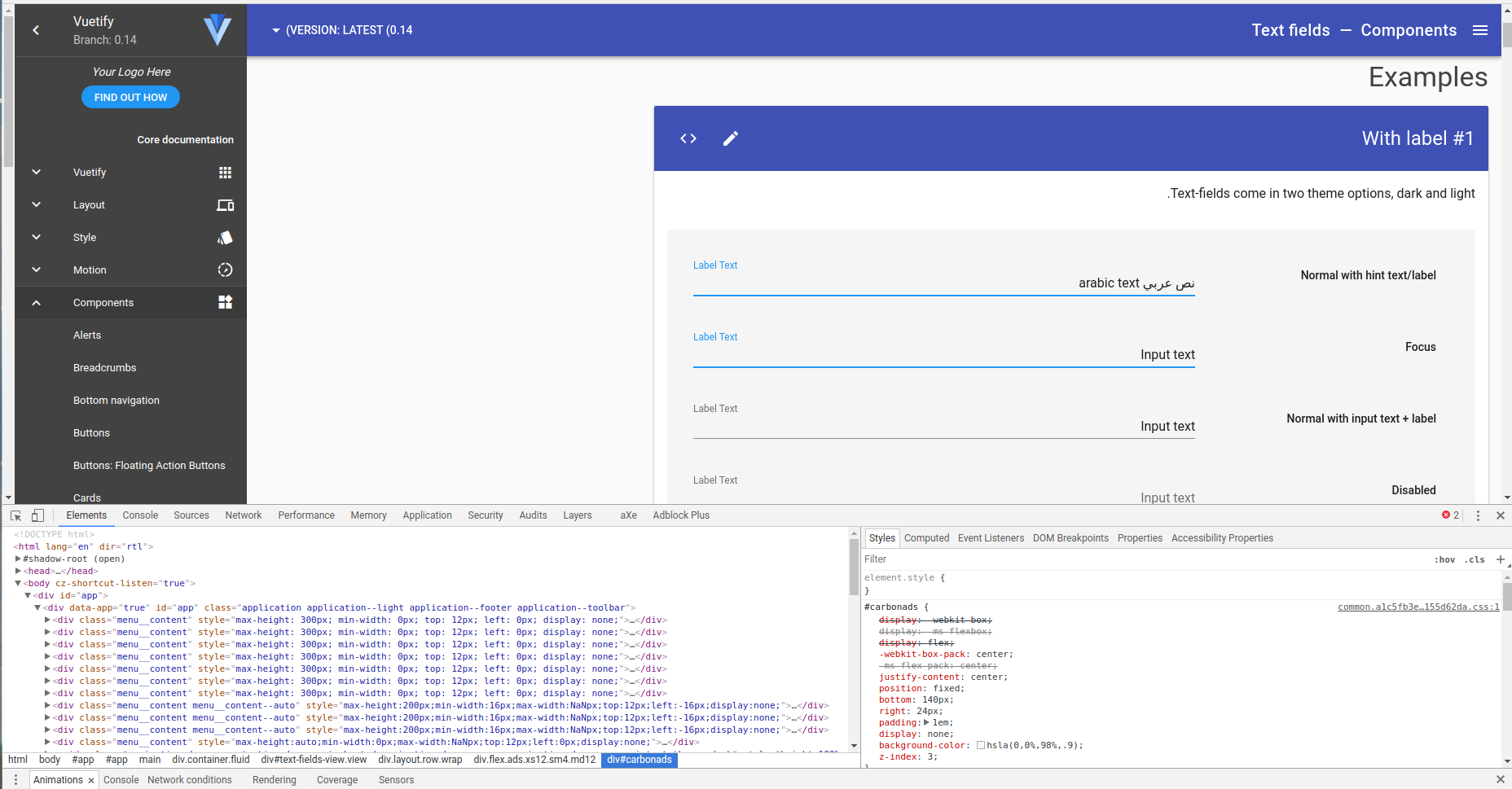This screenshot has height=789, width=1512.
Task: Click the hsla color swatch next to background-color
Action: pyautogui.click(x=981, y=745)
